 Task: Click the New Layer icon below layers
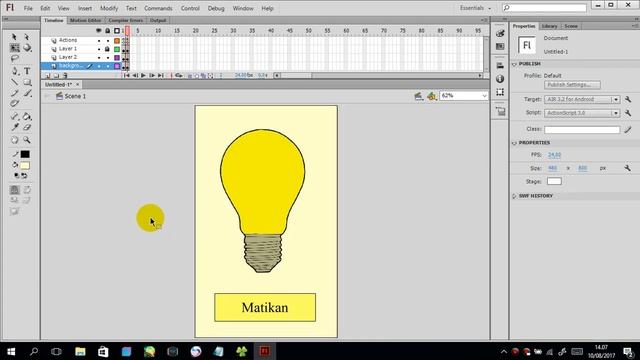tap(47, 76)
